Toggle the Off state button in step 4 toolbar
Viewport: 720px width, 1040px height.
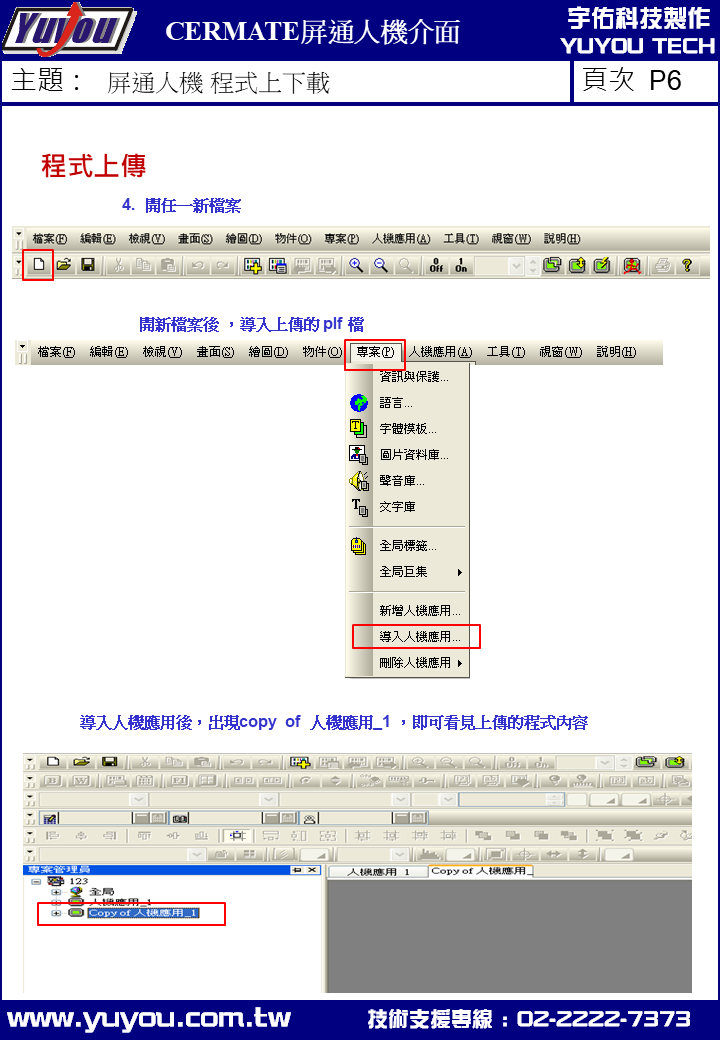pyautogui.click(x=436, y=265)
